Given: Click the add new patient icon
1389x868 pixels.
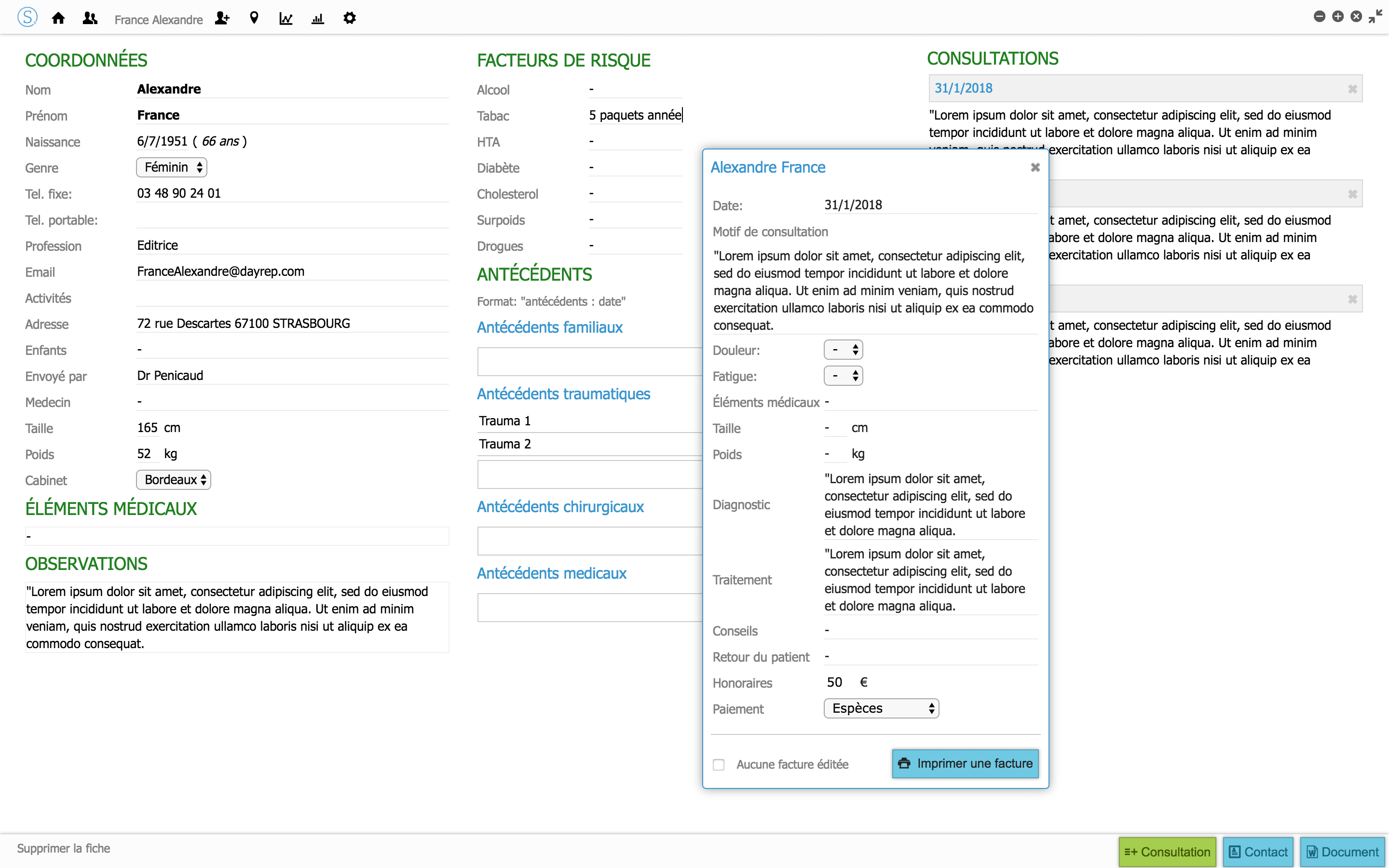Looking at the screenshot, I should tap(222, 18).
